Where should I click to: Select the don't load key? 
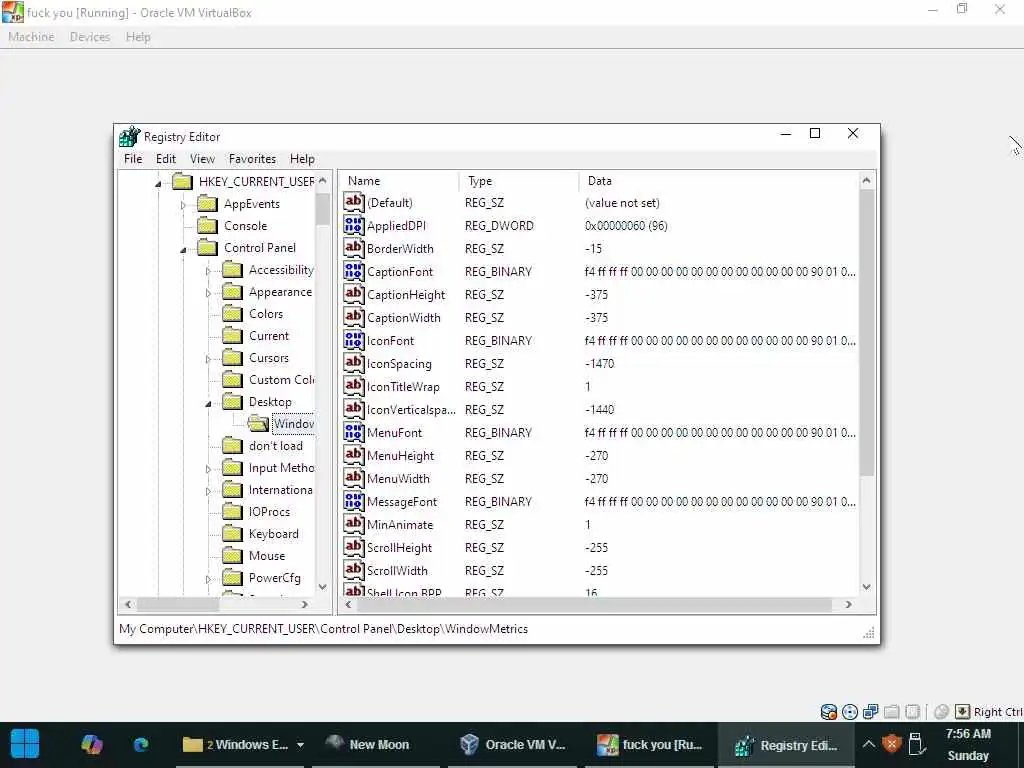276,446
